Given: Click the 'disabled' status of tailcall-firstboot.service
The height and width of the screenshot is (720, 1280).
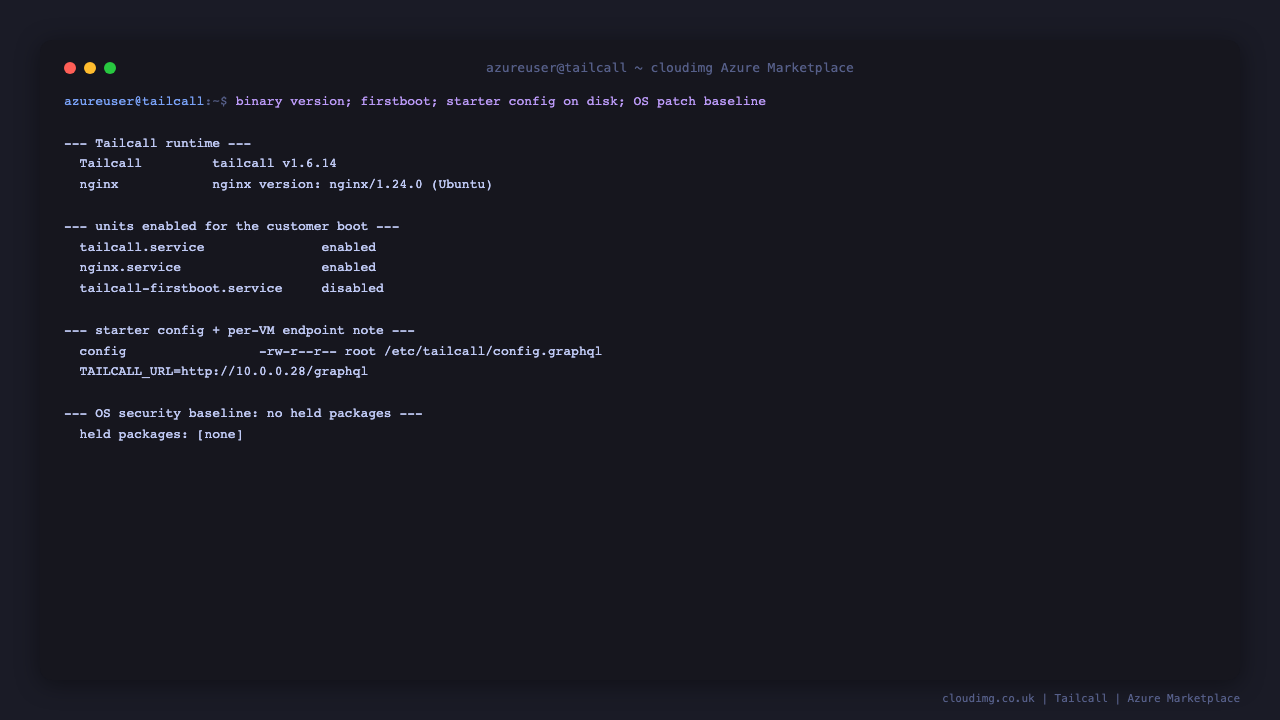Looking at the screenshot, I should pyautogui.click(x=352, y=288).
